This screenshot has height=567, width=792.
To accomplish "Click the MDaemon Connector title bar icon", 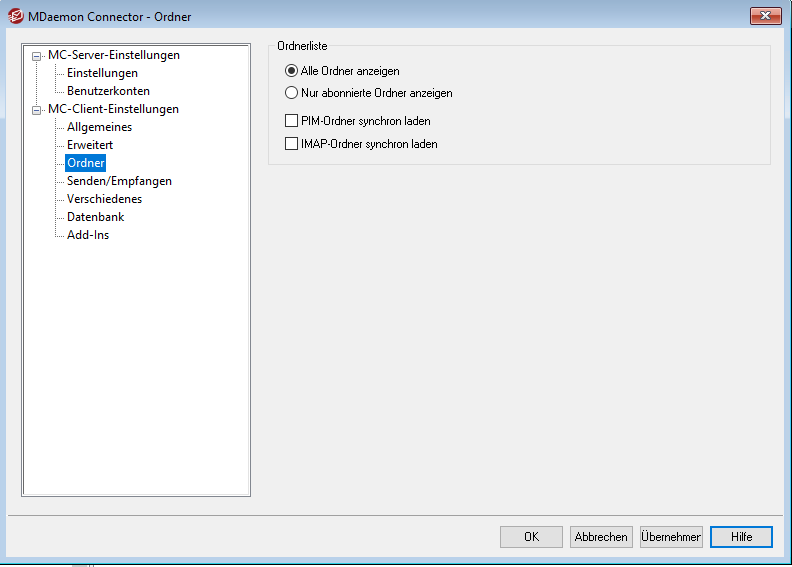I will coord(15,16).
